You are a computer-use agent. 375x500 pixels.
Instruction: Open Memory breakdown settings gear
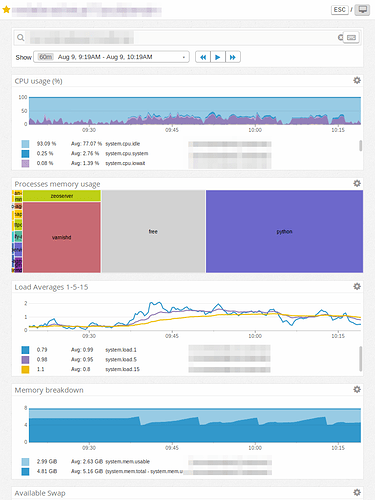357,389
